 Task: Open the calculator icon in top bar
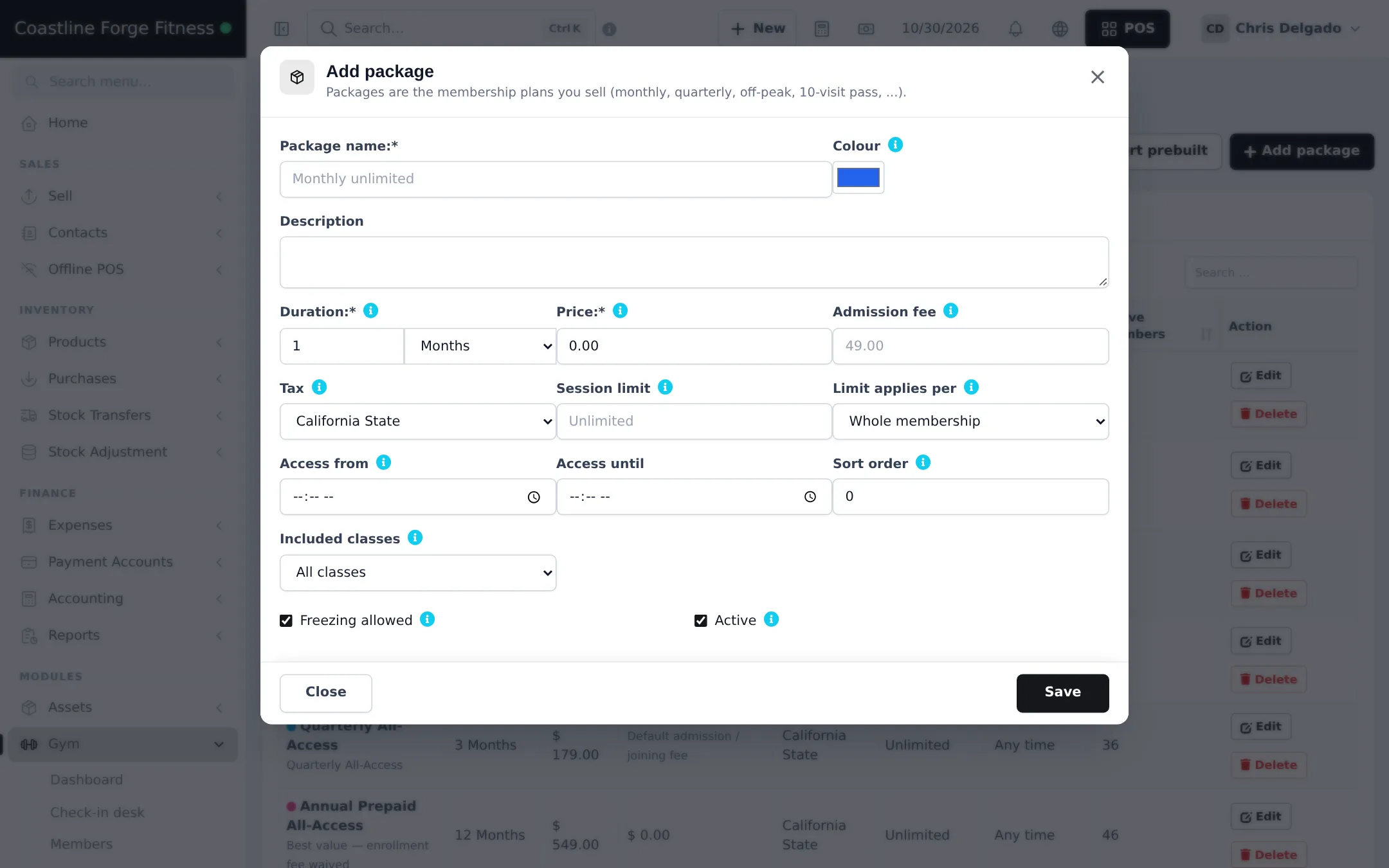(822, 29)
